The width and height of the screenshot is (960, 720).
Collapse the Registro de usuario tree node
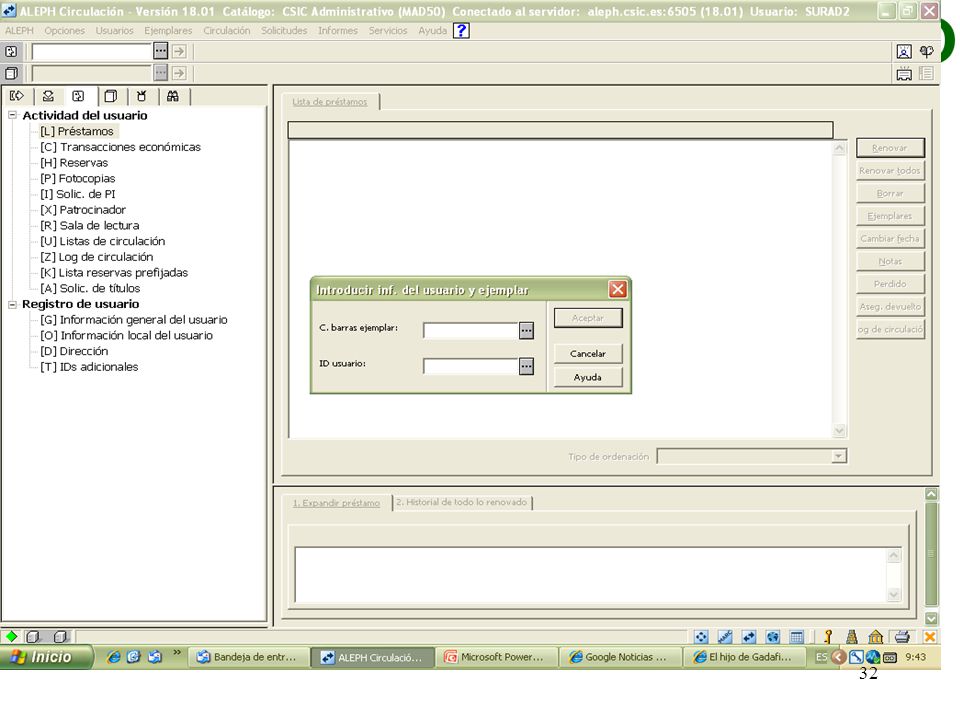tap(12, 304)
